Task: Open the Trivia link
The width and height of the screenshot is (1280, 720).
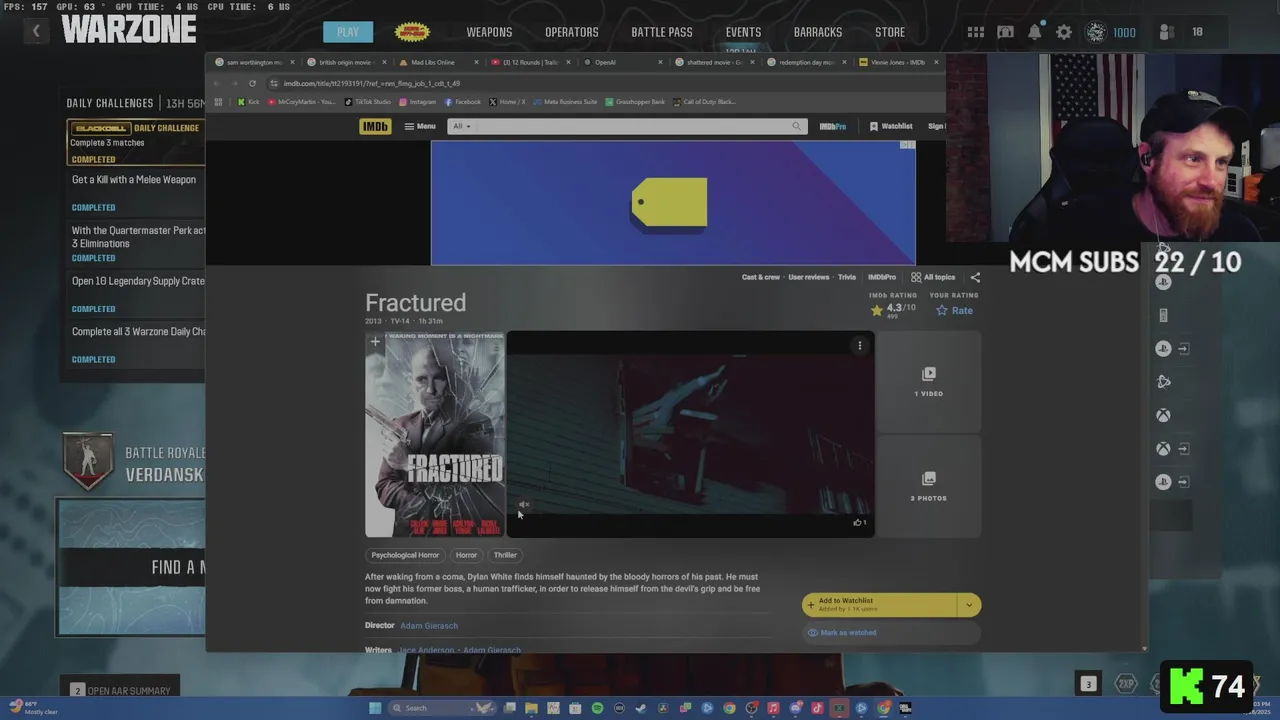Action: pos(847,277)
